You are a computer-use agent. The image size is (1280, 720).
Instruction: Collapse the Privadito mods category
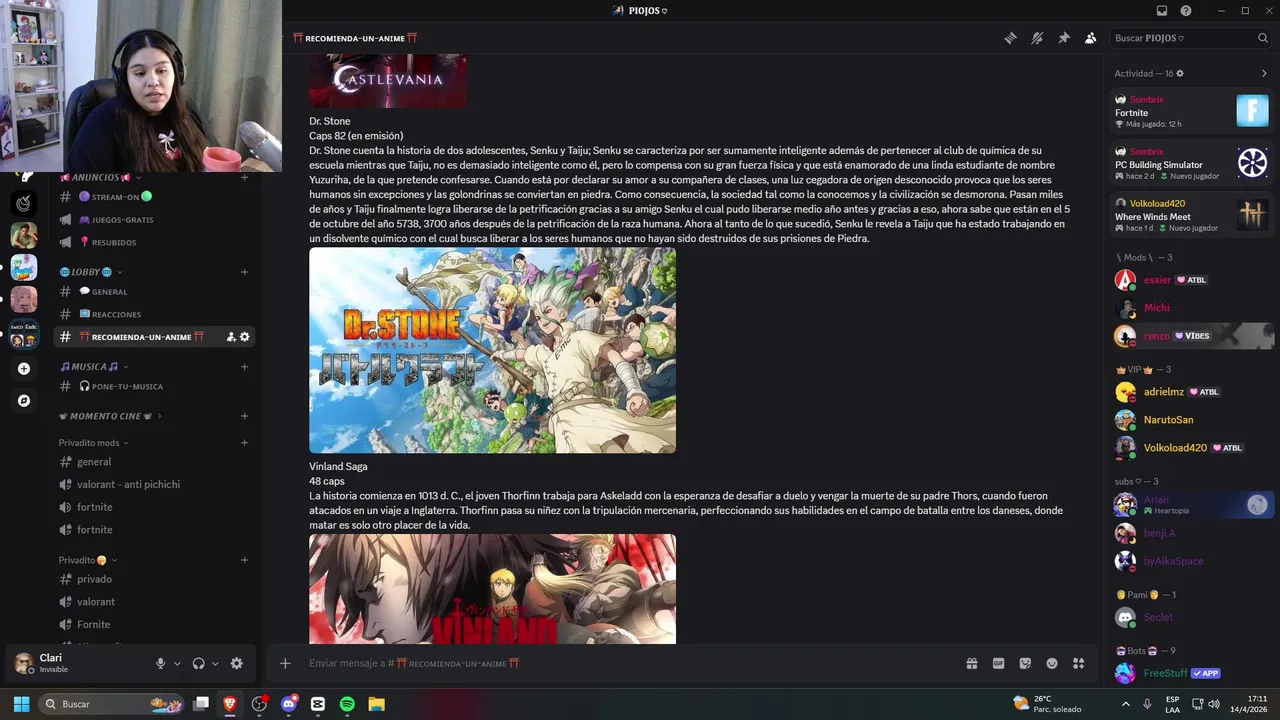pyautogui.click(x=93, y=443)
